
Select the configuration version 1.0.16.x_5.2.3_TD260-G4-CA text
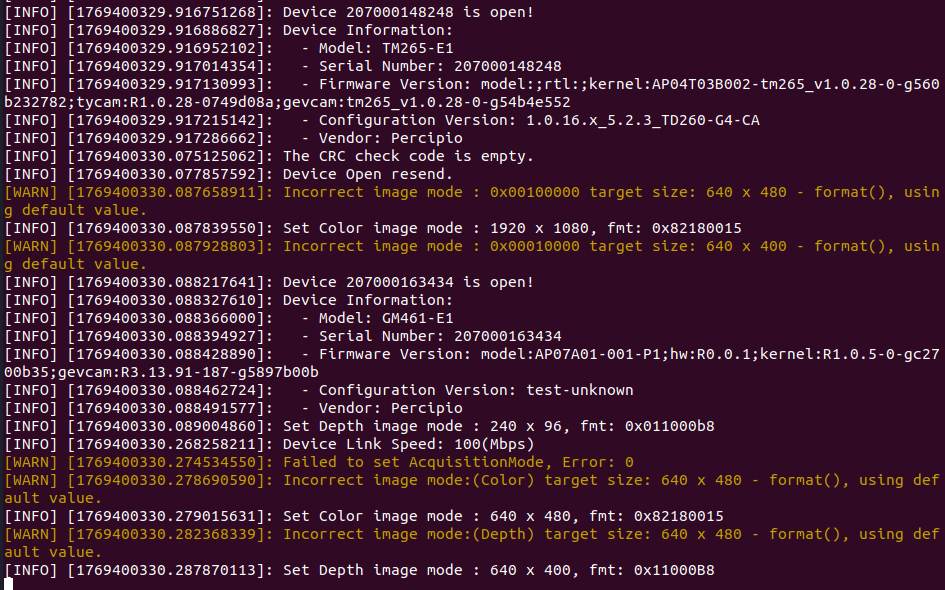540,120
